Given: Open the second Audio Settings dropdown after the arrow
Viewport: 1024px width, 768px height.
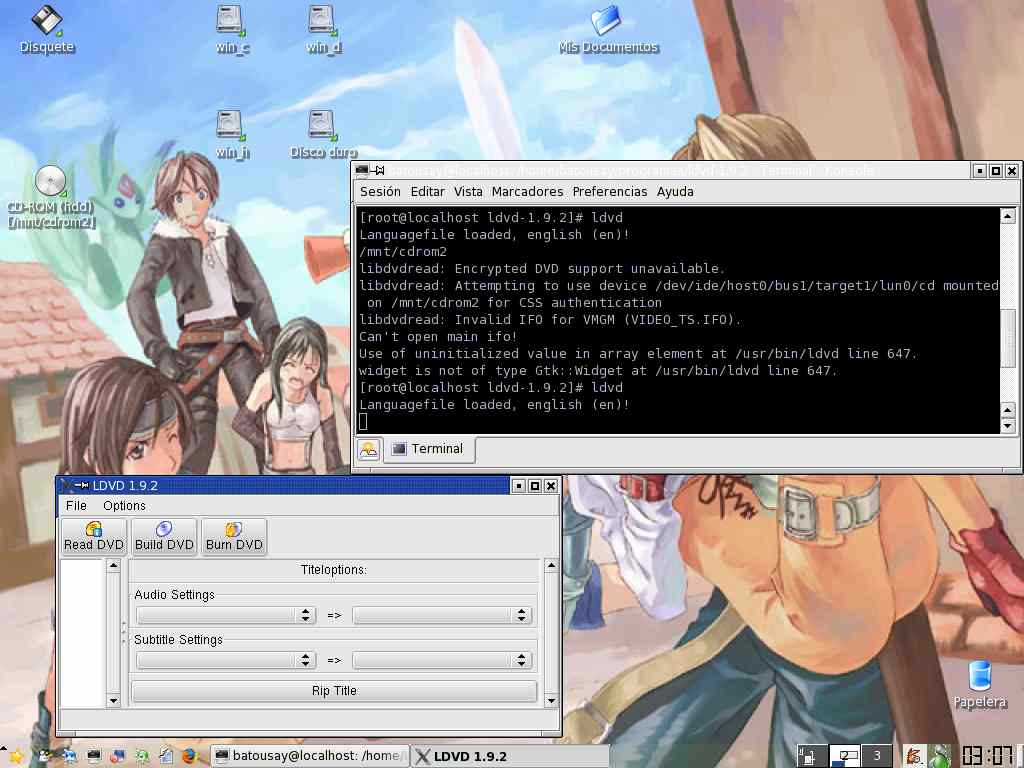Looking at the screenshot, I should (x=442, y=615).
